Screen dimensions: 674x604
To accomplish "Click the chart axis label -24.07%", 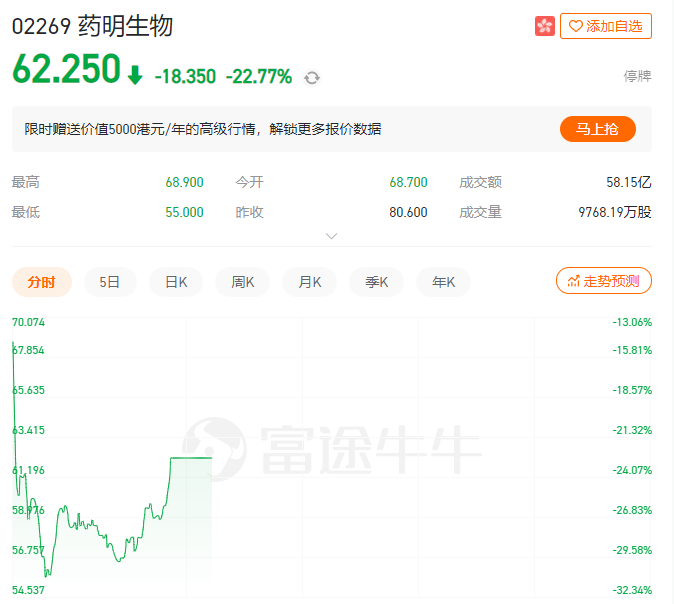I will click(632, 470).
